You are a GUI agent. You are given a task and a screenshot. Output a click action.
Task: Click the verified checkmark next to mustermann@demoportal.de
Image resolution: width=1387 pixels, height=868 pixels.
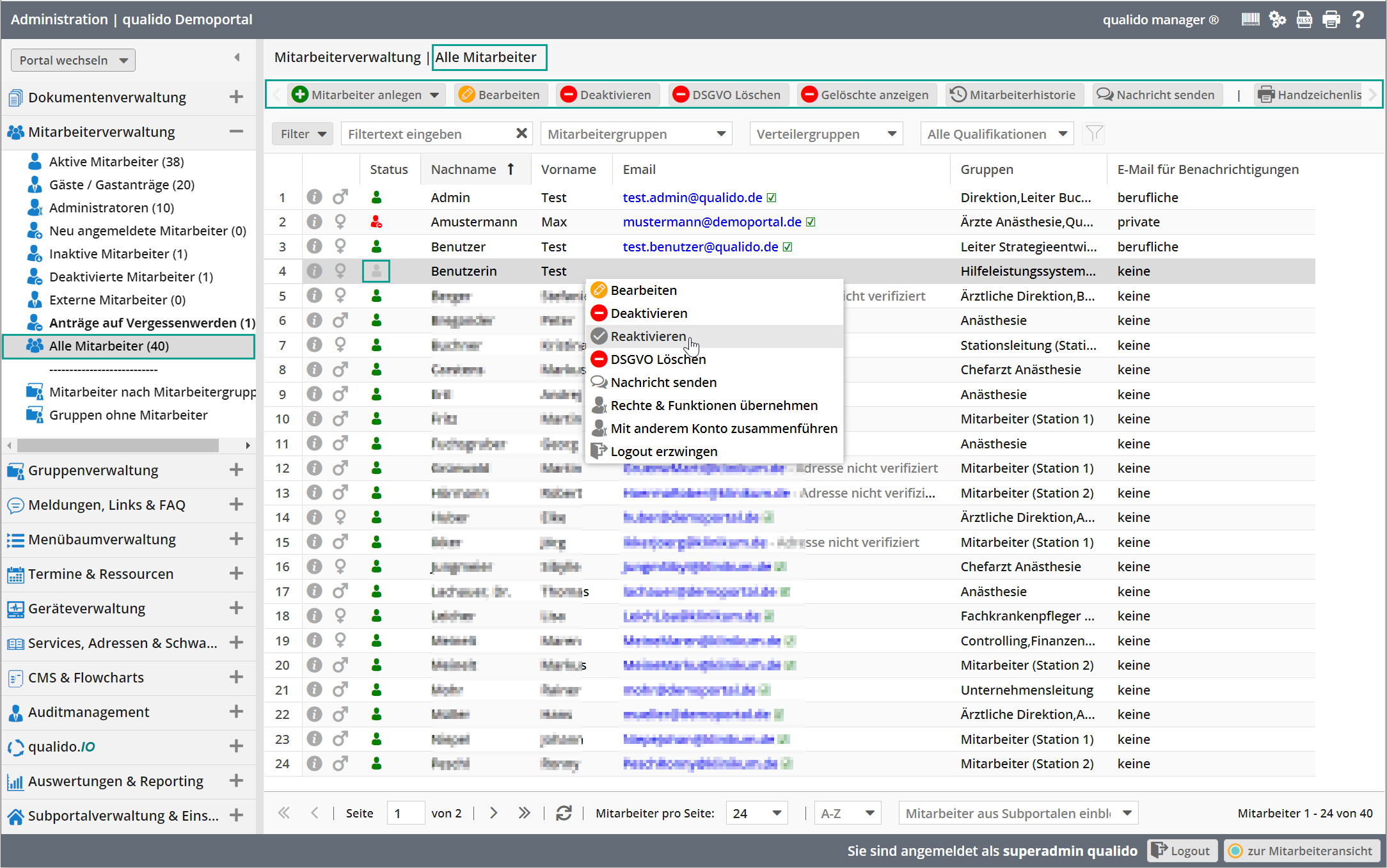[x=811, y=222]
